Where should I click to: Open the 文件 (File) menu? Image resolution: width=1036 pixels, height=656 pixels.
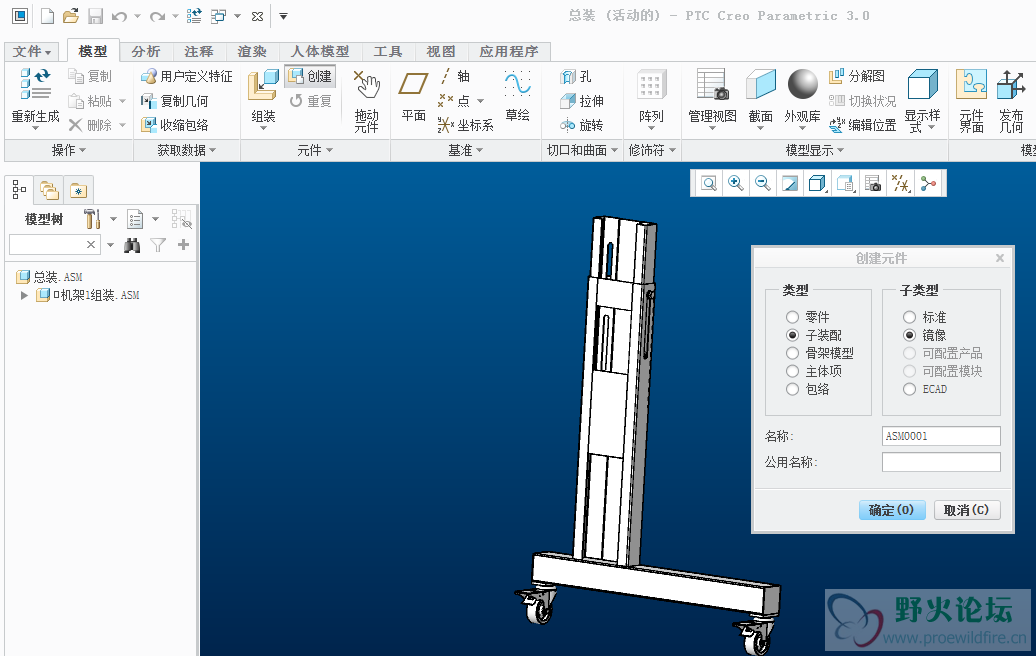[32, 52]
